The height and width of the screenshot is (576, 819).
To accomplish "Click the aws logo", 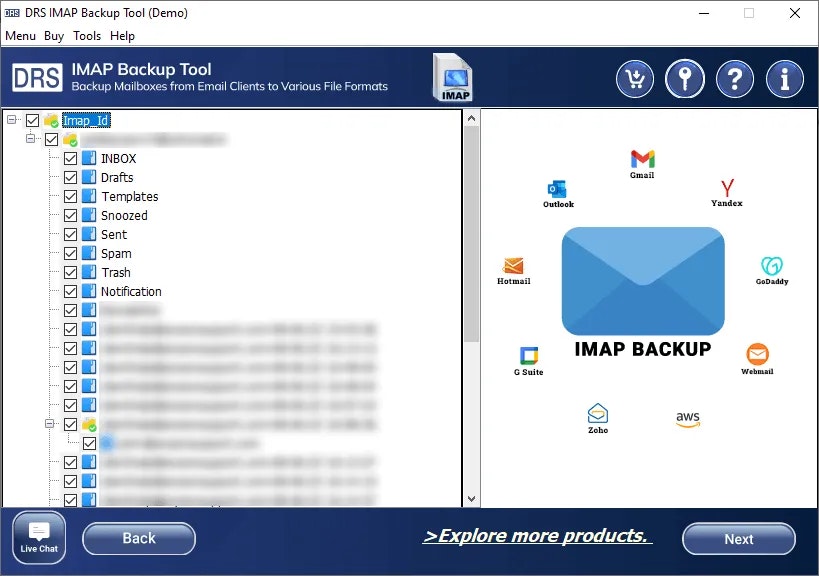I will [x=687, y=419].
